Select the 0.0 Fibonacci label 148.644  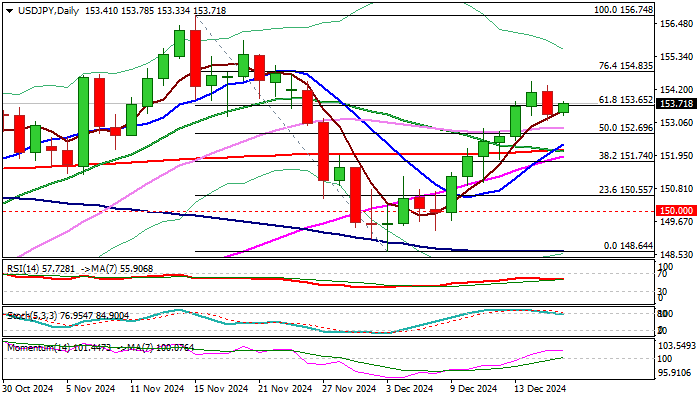[x=629, y=245]
